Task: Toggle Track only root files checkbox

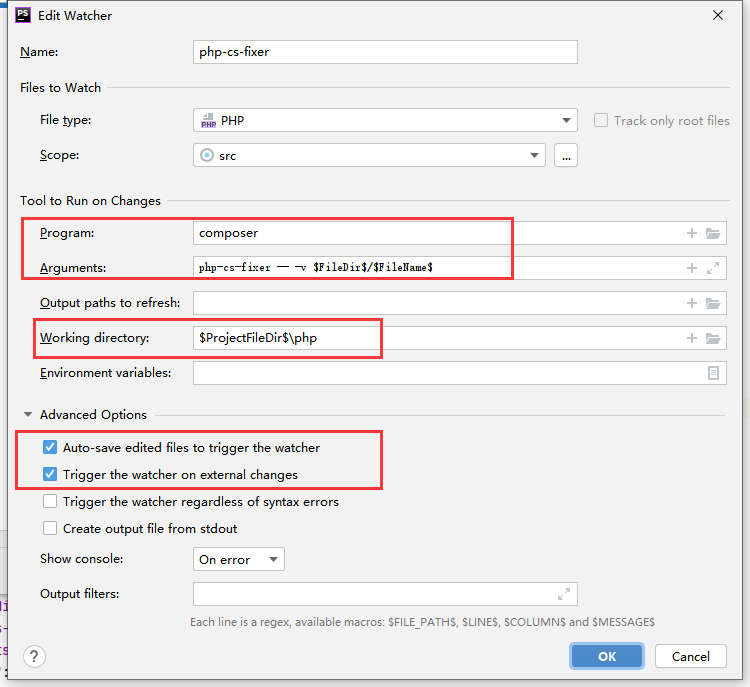Action: click(x=601, y=120)
